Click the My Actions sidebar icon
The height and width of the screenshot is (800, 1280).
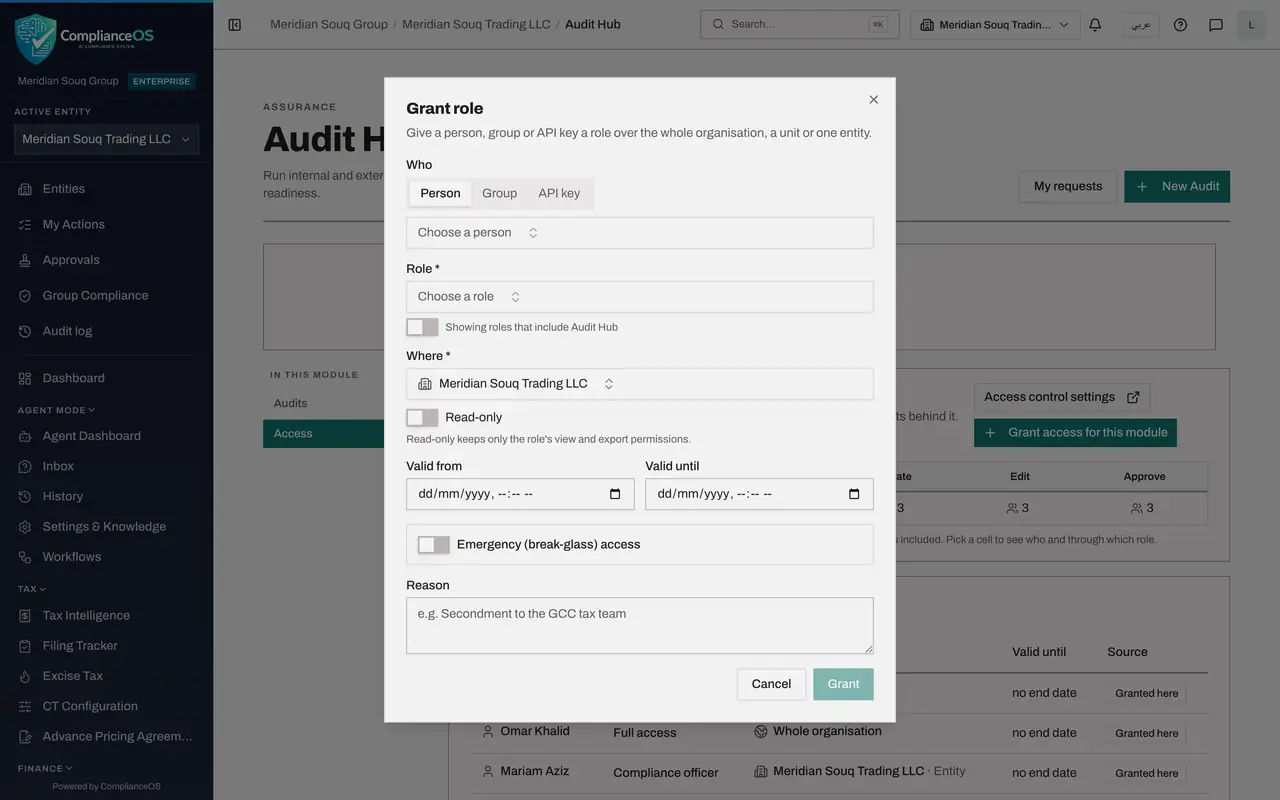[25, 225]
